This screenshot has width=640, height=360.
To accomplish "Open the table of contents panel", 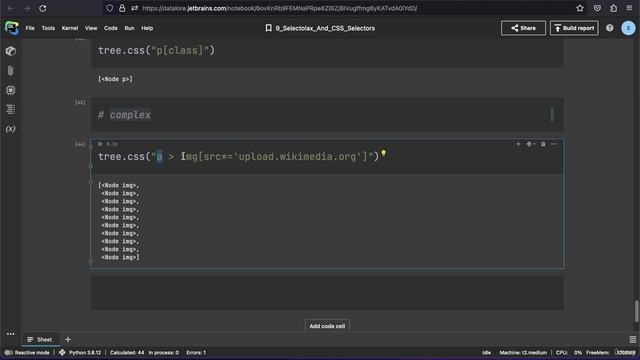I will pos(11,109).
